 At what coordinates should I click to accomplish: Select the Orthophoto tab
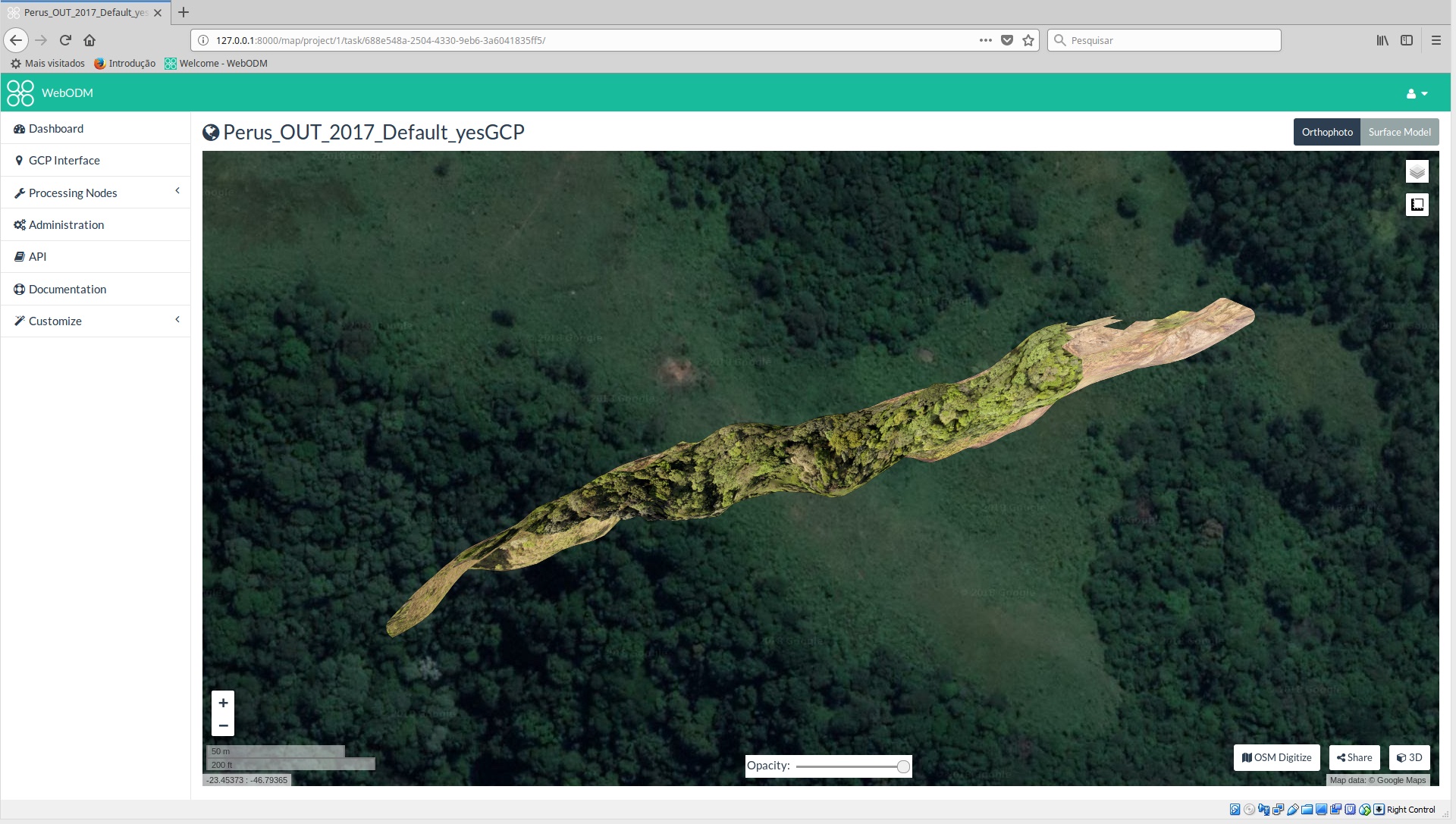pyautogui.click(x=1327, y=131)
